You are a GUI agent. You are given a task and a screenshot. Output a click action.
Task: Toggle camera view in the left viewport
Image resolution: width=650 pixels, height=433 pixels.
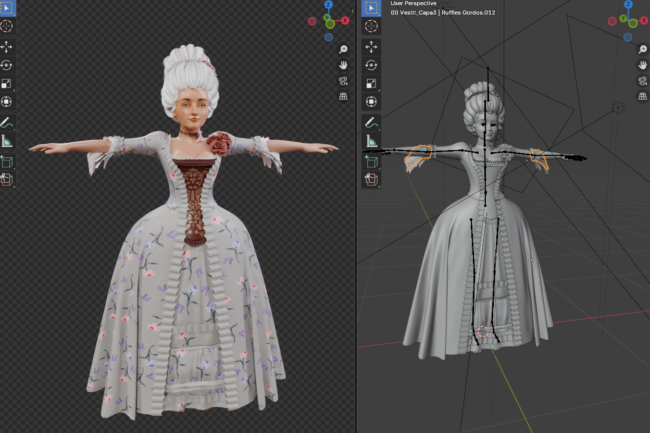click(x=343, y=80)
